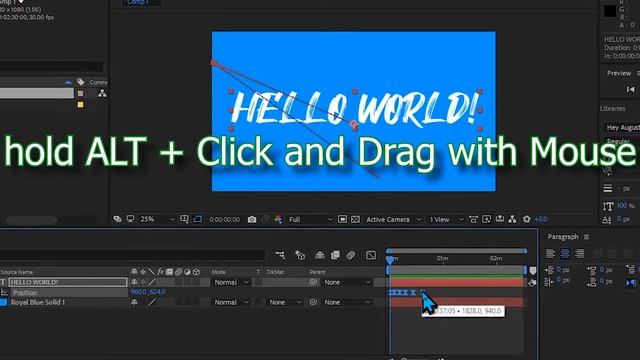640x360 pixels.
Task: Click the comp marker bin icon
Action: [533, 271]
